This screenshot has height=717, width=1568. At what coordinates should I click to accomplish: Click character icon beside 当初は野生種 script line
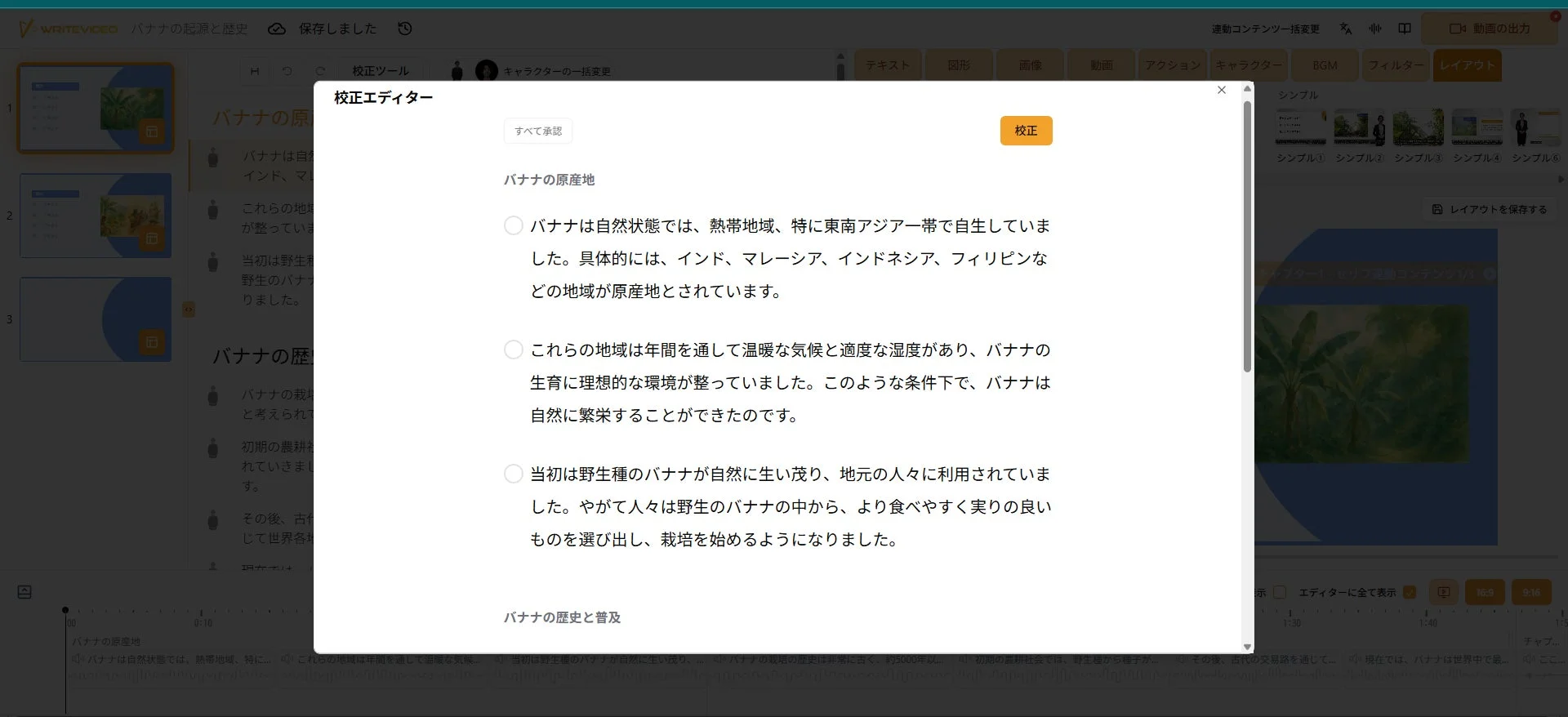coord(213,262)
